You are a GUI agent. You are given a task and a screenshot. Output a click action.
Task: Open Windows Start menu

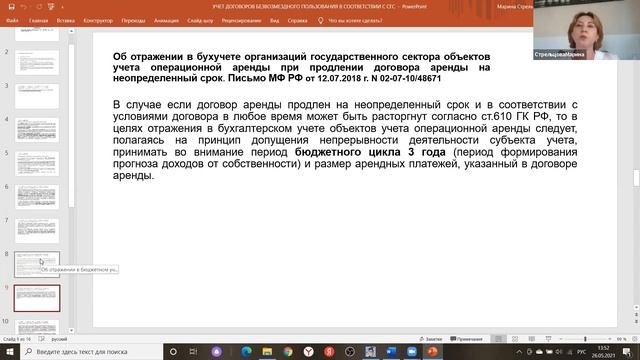(x=10, y=351)
